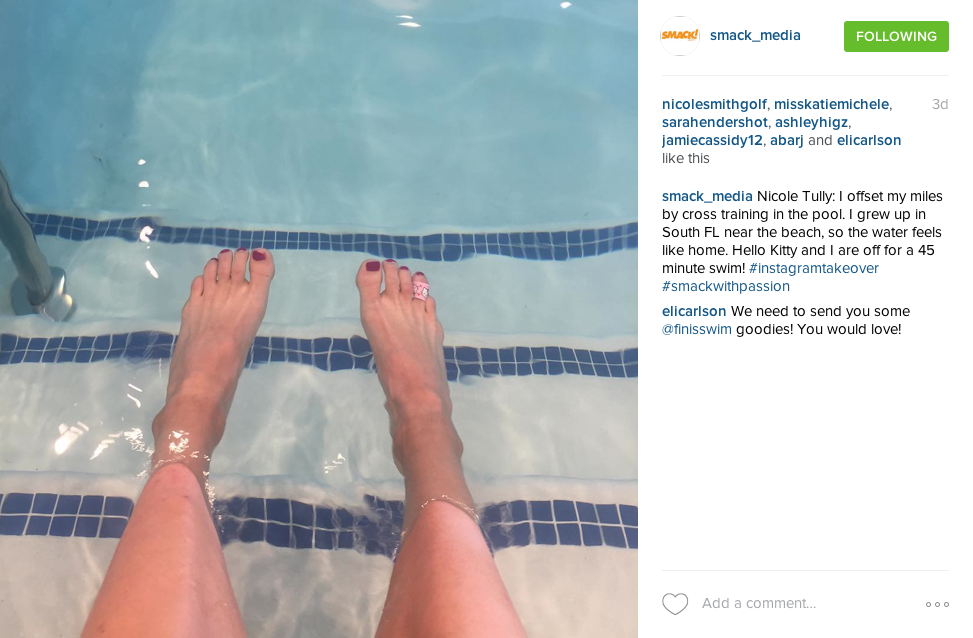Open smack_media profile from header
The image size is (973, 638).
(755, 35)
